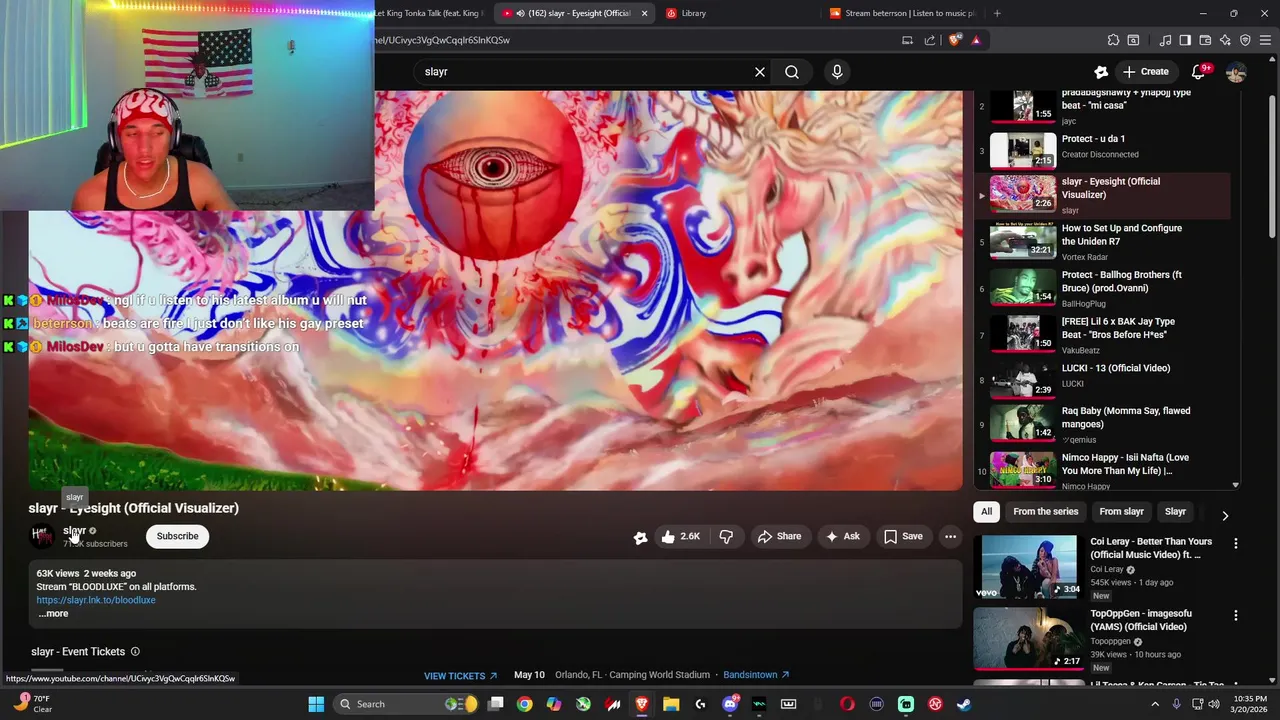
Task: Expand description with ...more
Action: point(53,614)
